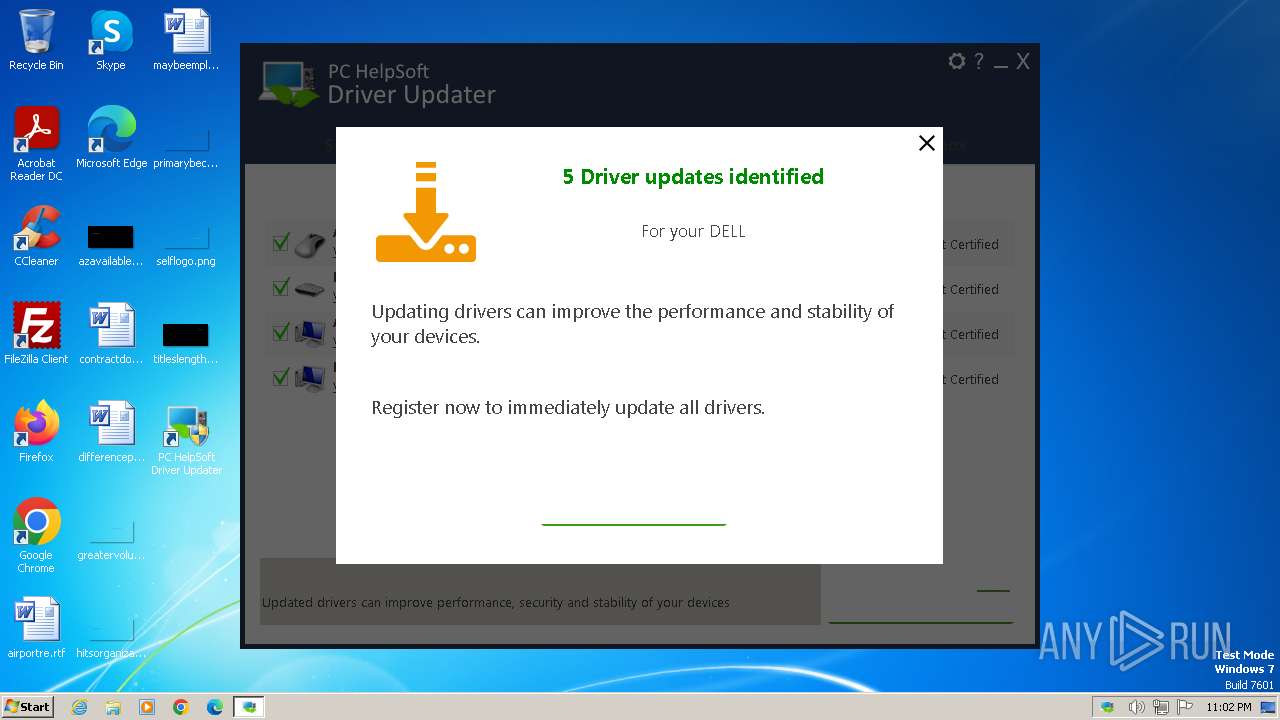
Task: Click the orange download icon in dialog
Action: [426, 212]
